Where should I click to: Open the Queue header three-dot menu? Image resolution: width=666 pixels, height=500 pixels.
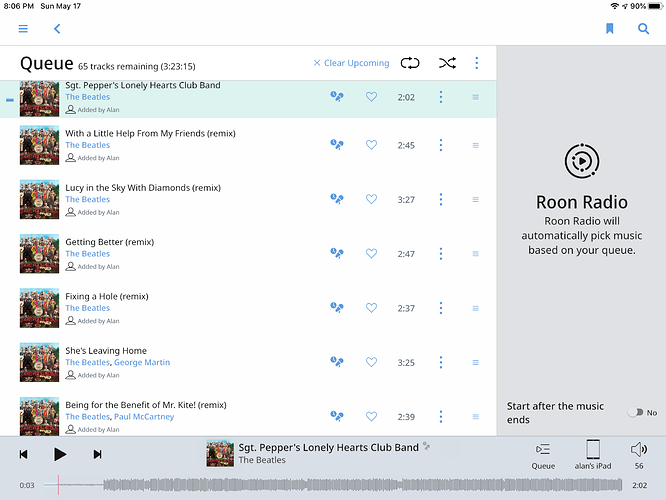[x=477, y=63]
